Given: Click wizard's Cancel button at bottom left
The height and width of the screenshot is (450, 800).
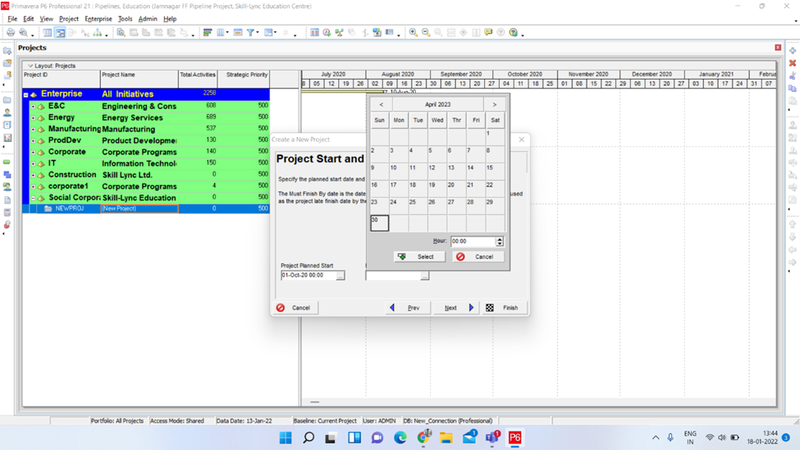Looking at the screenshot, I should coord(294,308).
